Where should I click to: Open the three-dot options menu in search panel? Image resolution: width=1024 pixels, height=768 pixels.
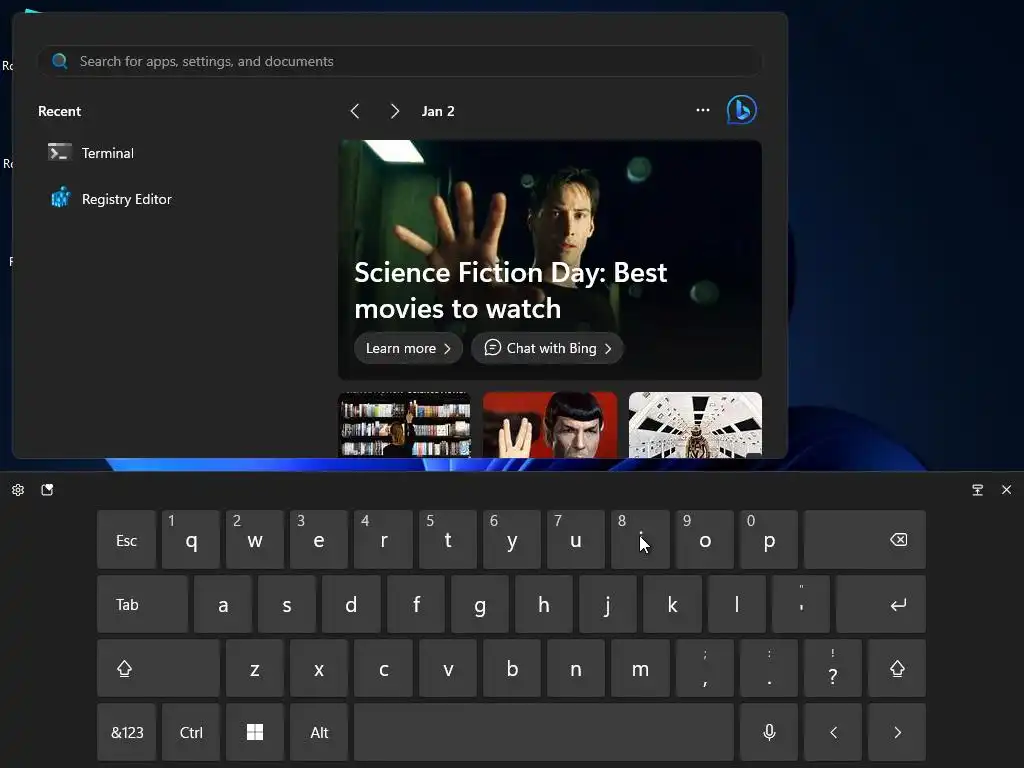[x=703, y=110]
